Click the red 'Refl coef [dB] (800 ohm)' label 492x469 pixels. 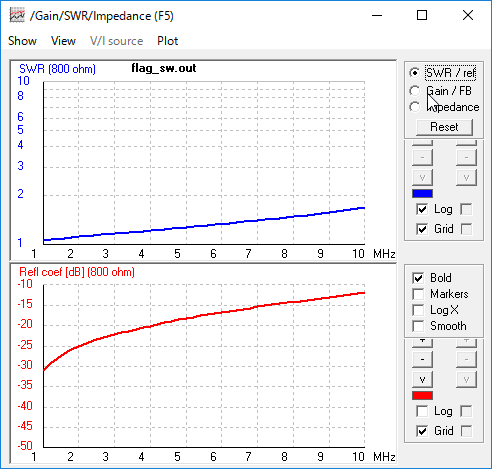[x=77, y=272]
